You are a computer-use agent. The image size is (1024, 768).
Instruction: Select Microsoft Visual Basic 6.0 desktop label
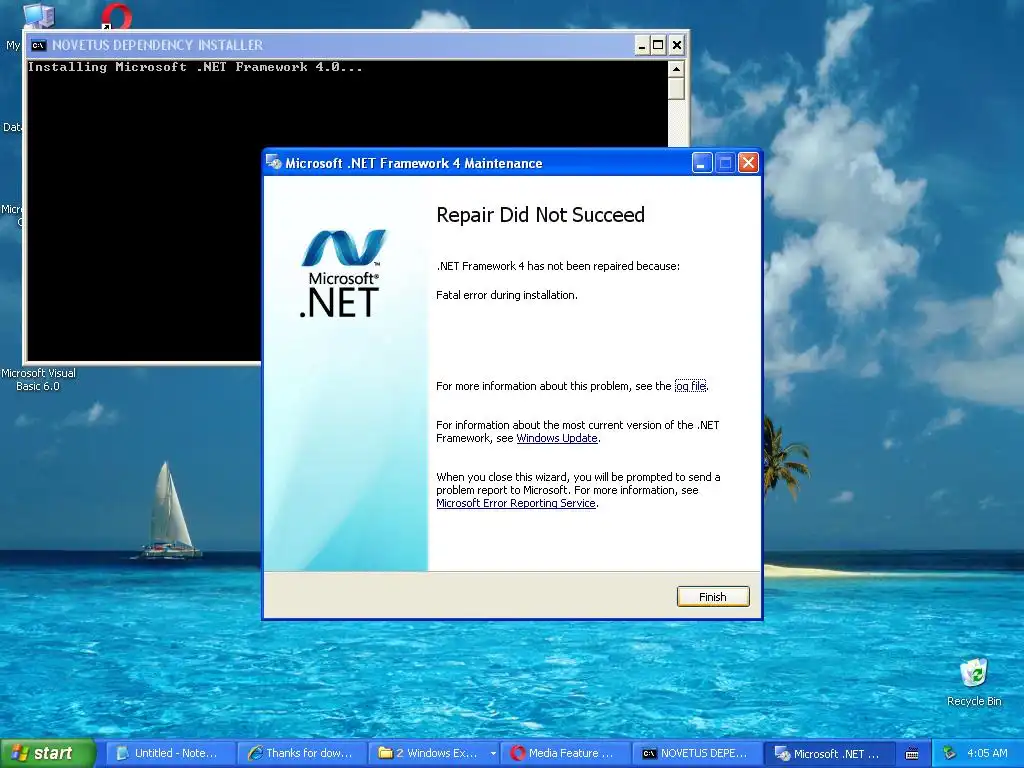(x=38, y=379)
